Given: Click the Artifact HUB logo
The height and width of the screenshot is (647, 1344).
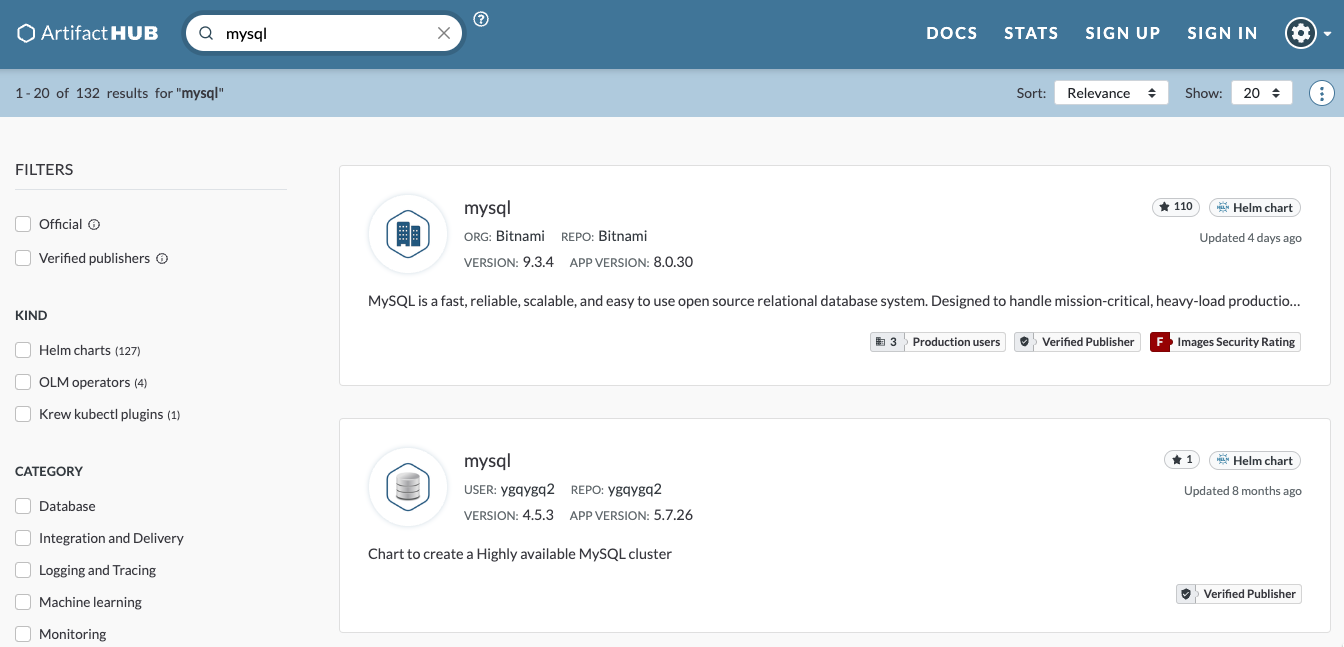Looking at the screenshot, I should click(88, 33).
